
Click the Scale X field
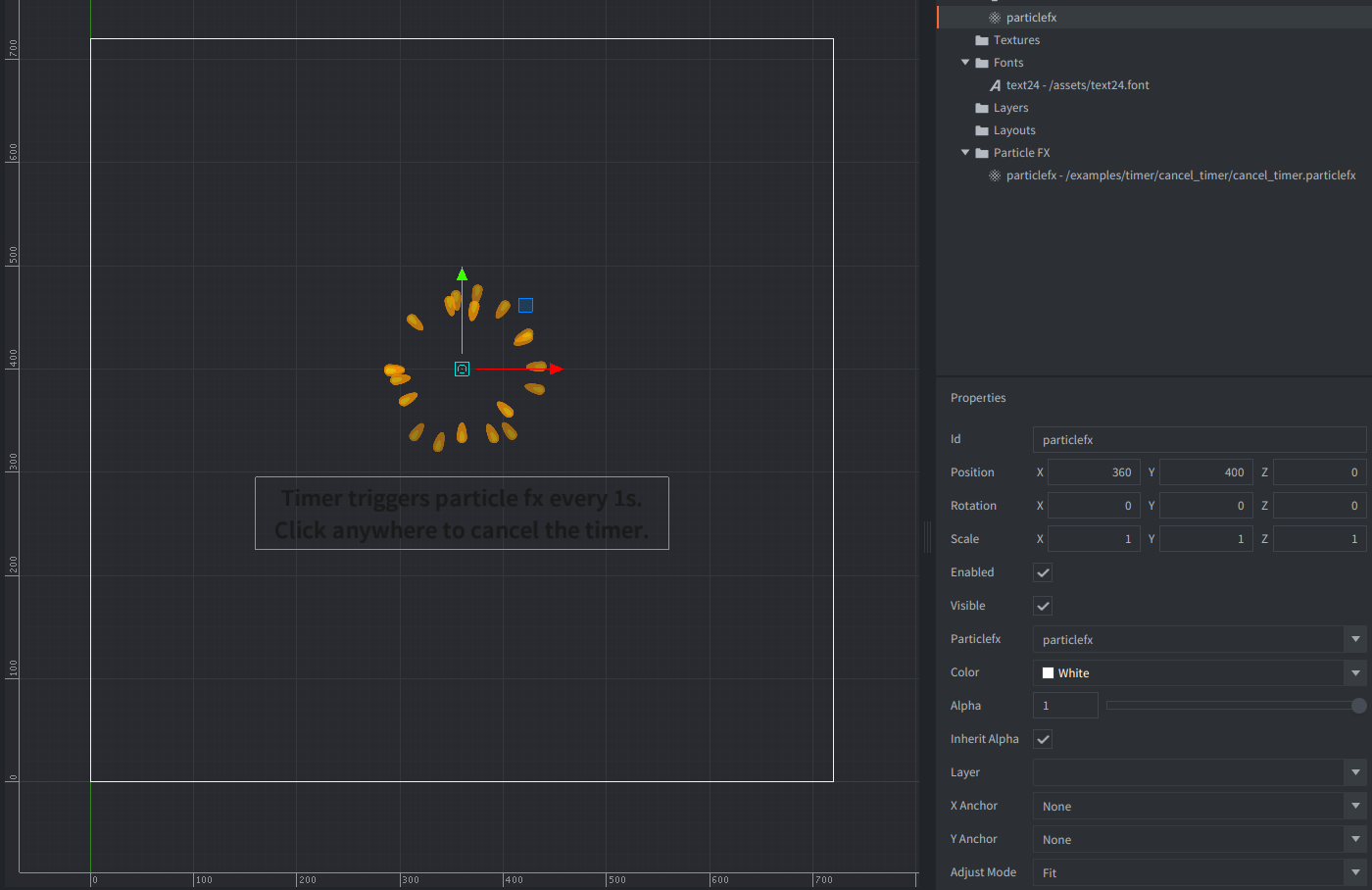[1094, 539]
